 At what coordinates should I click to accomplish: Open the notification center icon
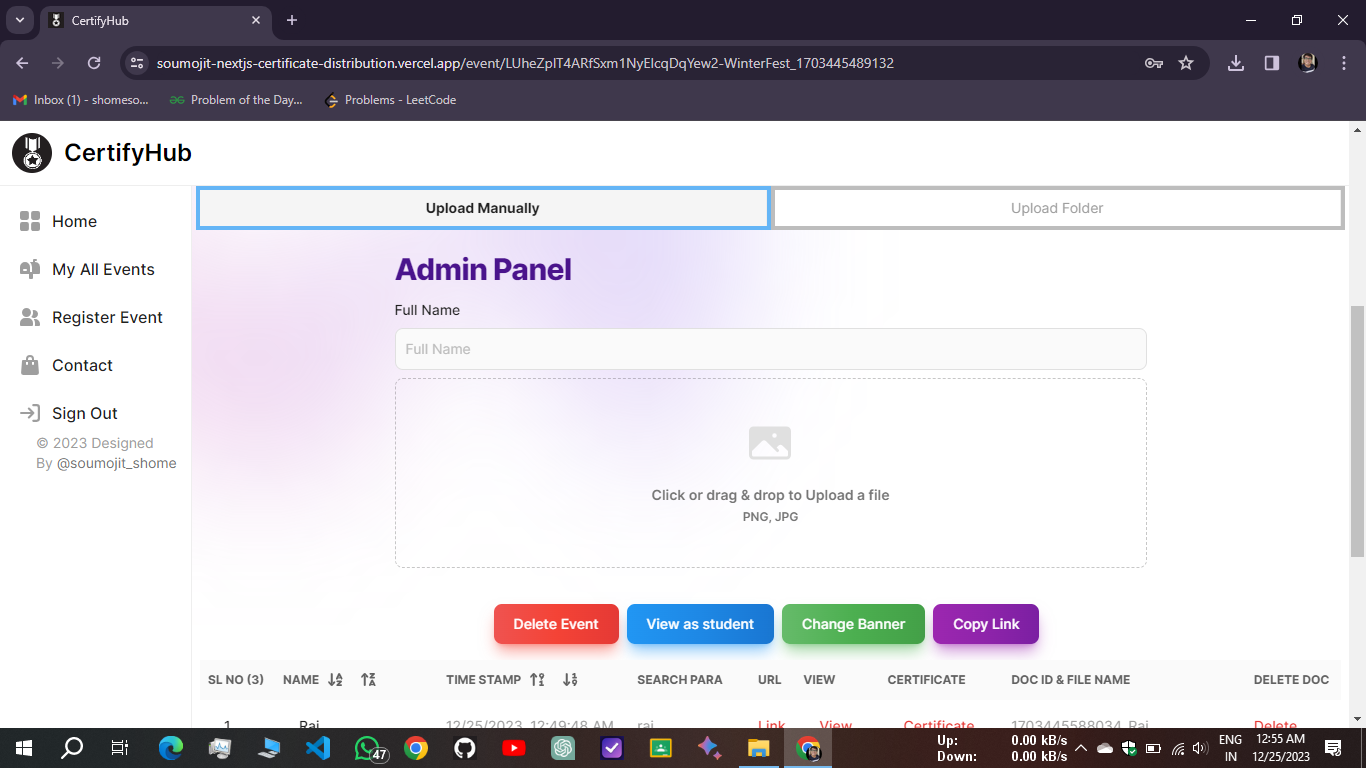tap(1332, 748)
